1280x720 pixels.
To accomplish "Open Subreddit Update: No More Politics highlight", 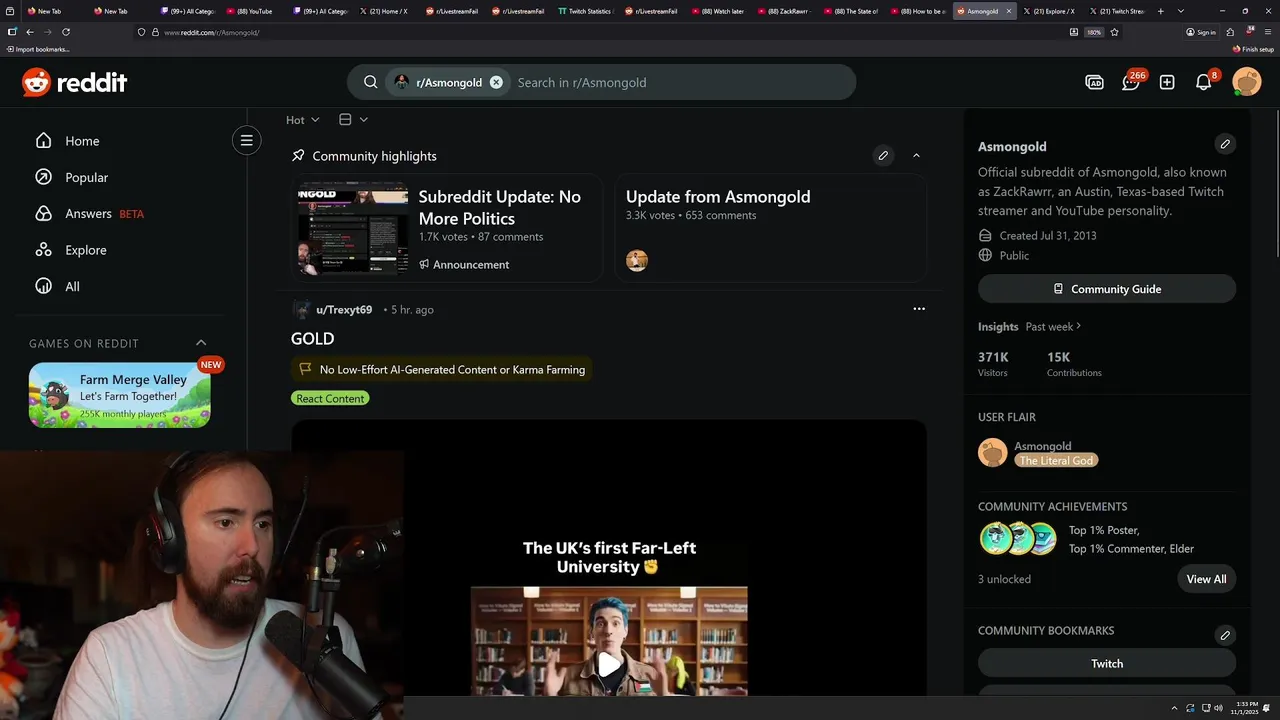I will (499, 207).
